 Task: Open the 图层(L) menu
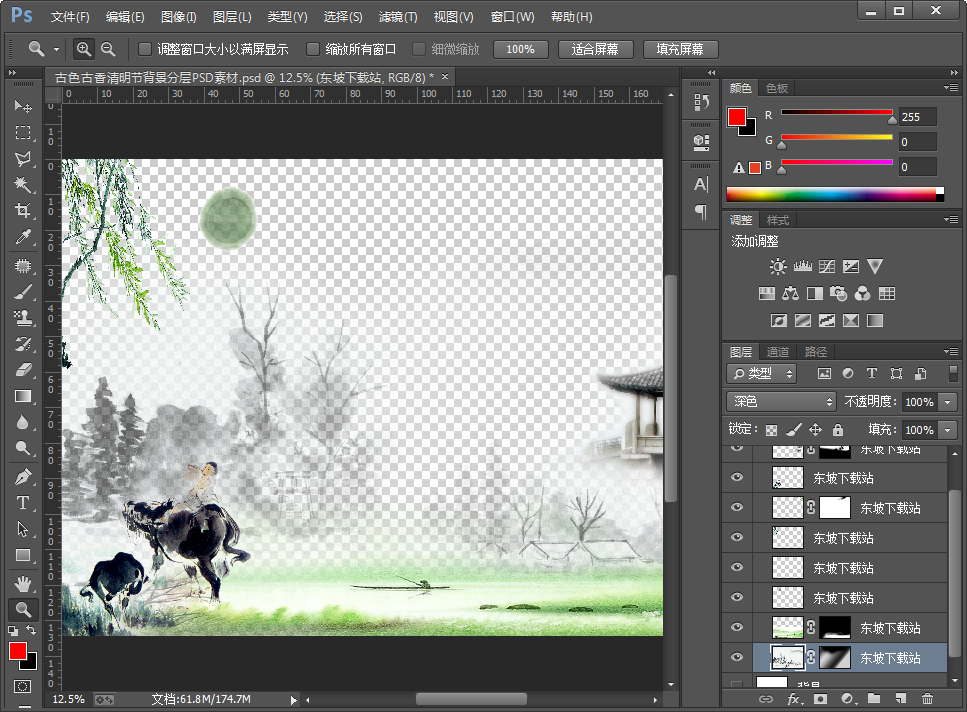232,17
